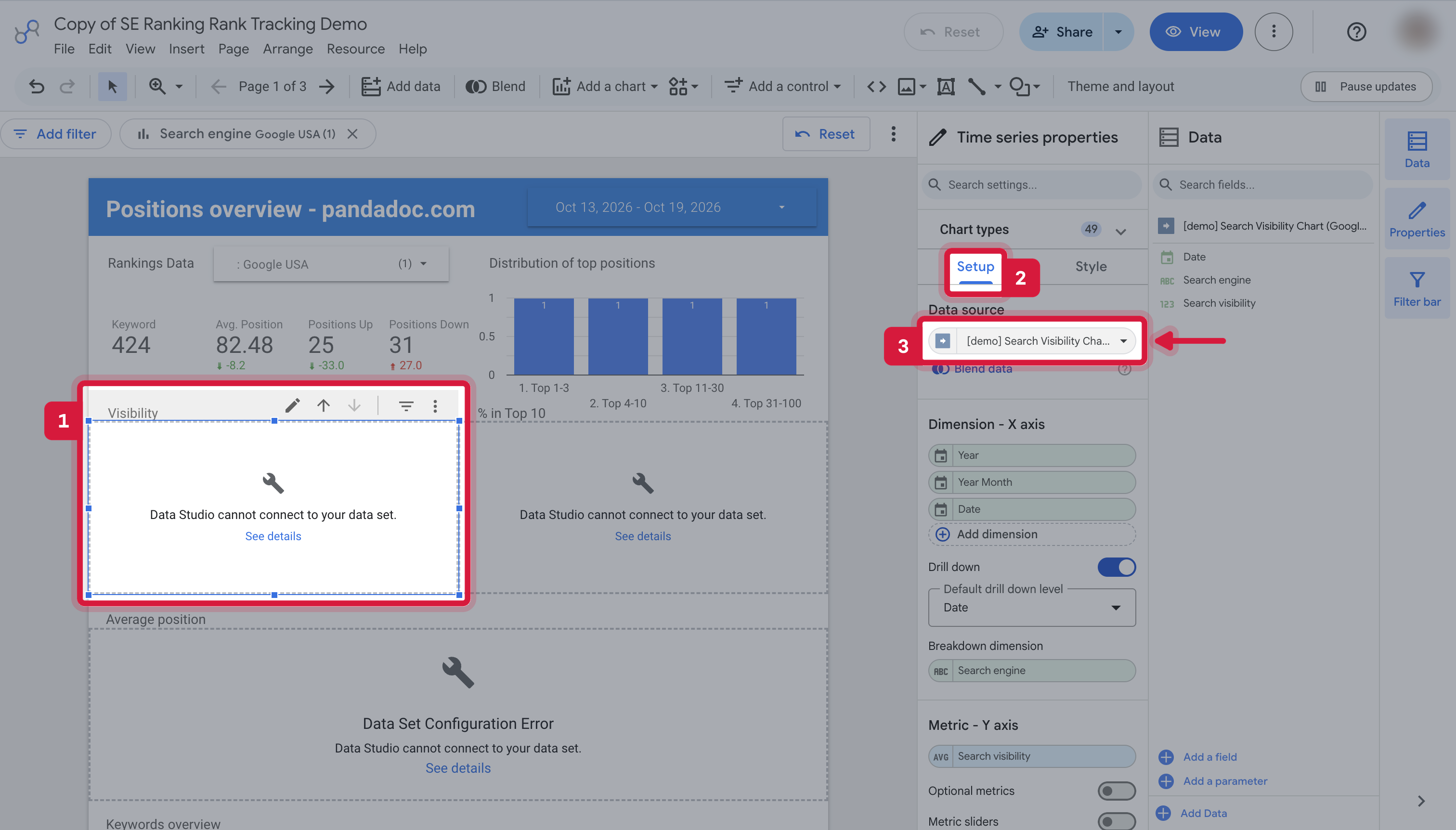Open community visualizations and components icon
This screenshot has height=830, width=1456.
[678, 87]
